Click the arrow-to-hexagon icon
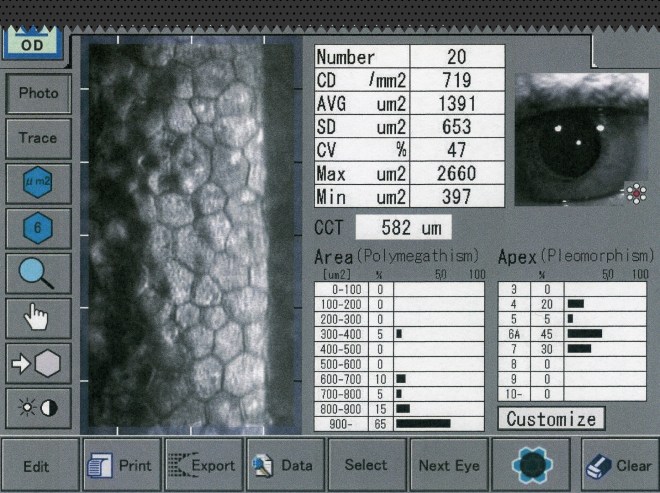Viewport: 660px width, 493px height. (38, 363)
